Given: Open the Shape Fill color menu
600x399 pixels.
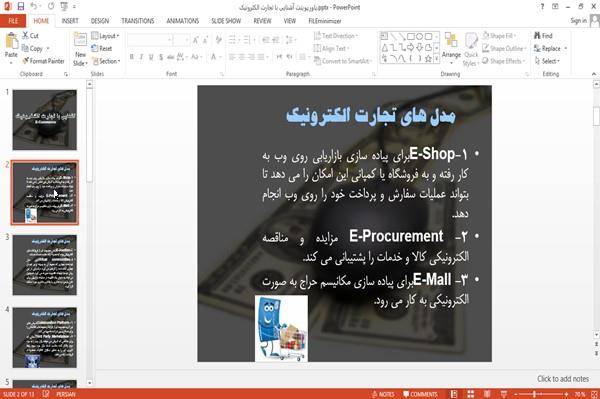Looking at the screenshot, I should coord(499,36).
